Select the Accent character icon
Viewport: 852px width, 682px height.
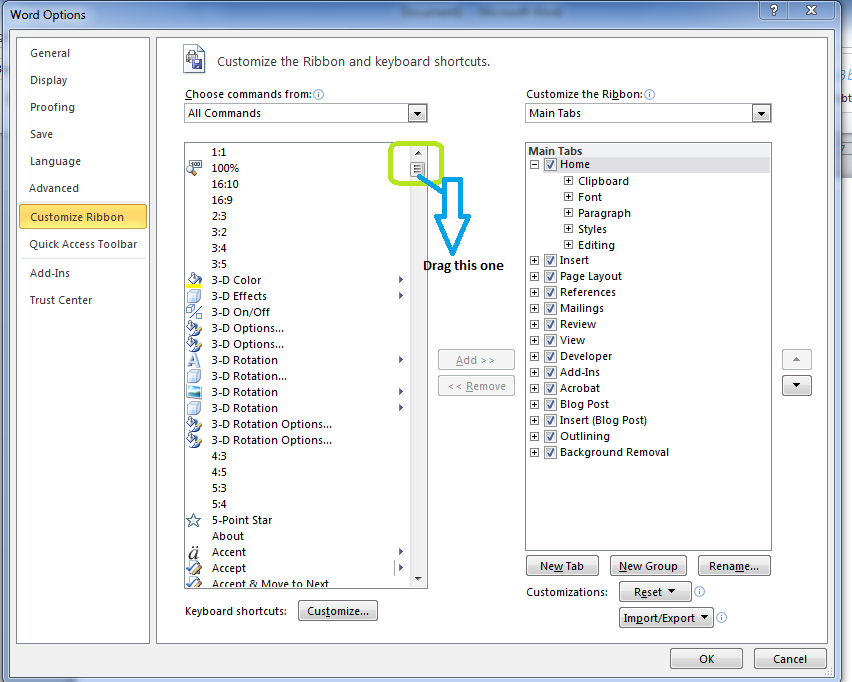tap(193, 552)
